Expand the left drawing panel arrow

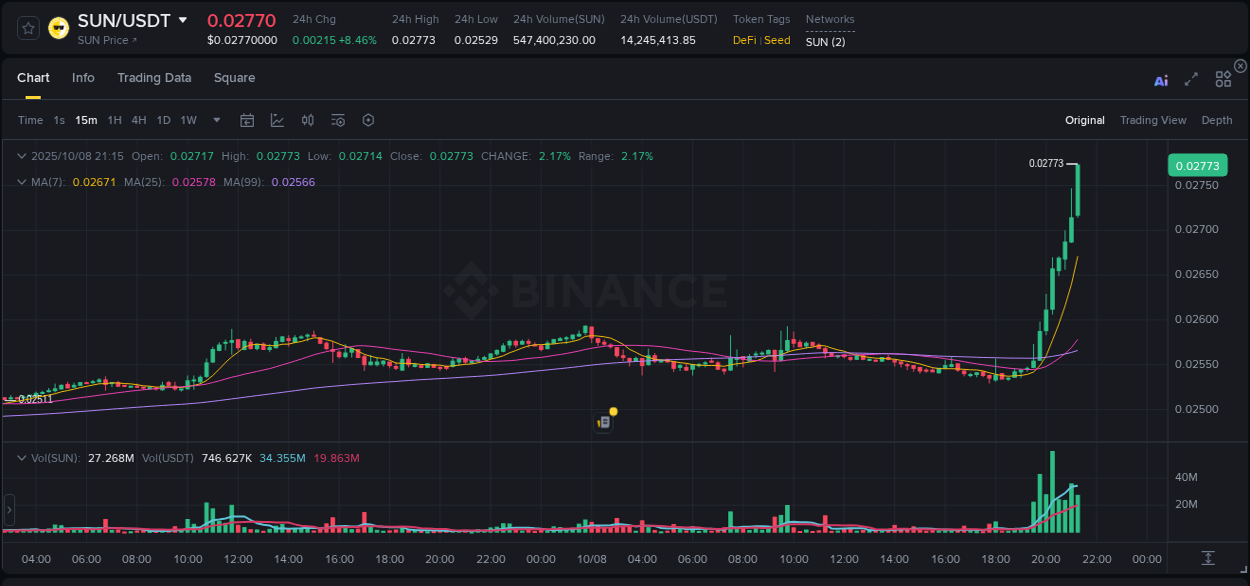pos(8,510)
